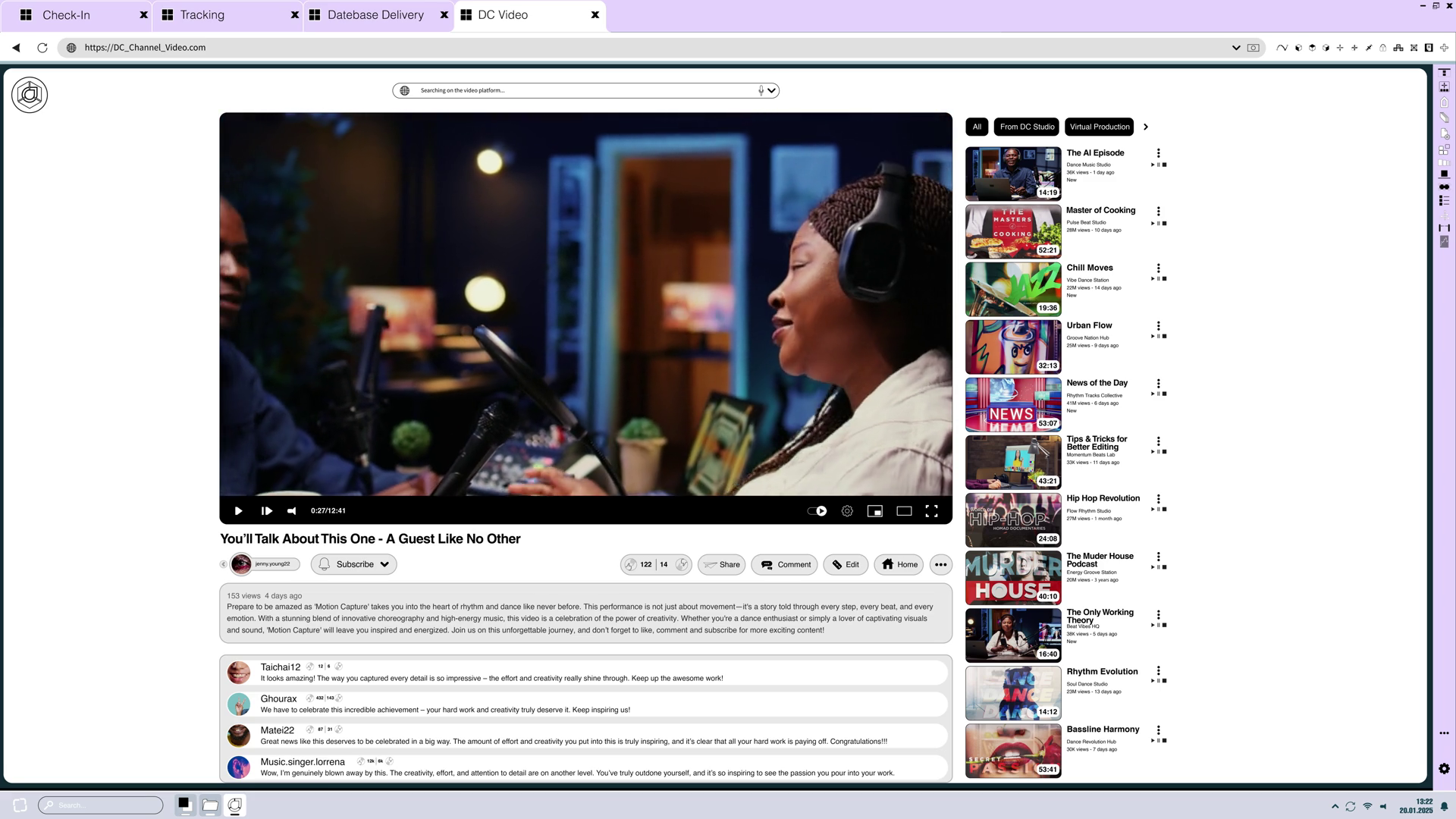This screenshot has height=819, width=1456.
Task: Open Master of Cooking thumbnail
Action: (x=1012, y=231)
